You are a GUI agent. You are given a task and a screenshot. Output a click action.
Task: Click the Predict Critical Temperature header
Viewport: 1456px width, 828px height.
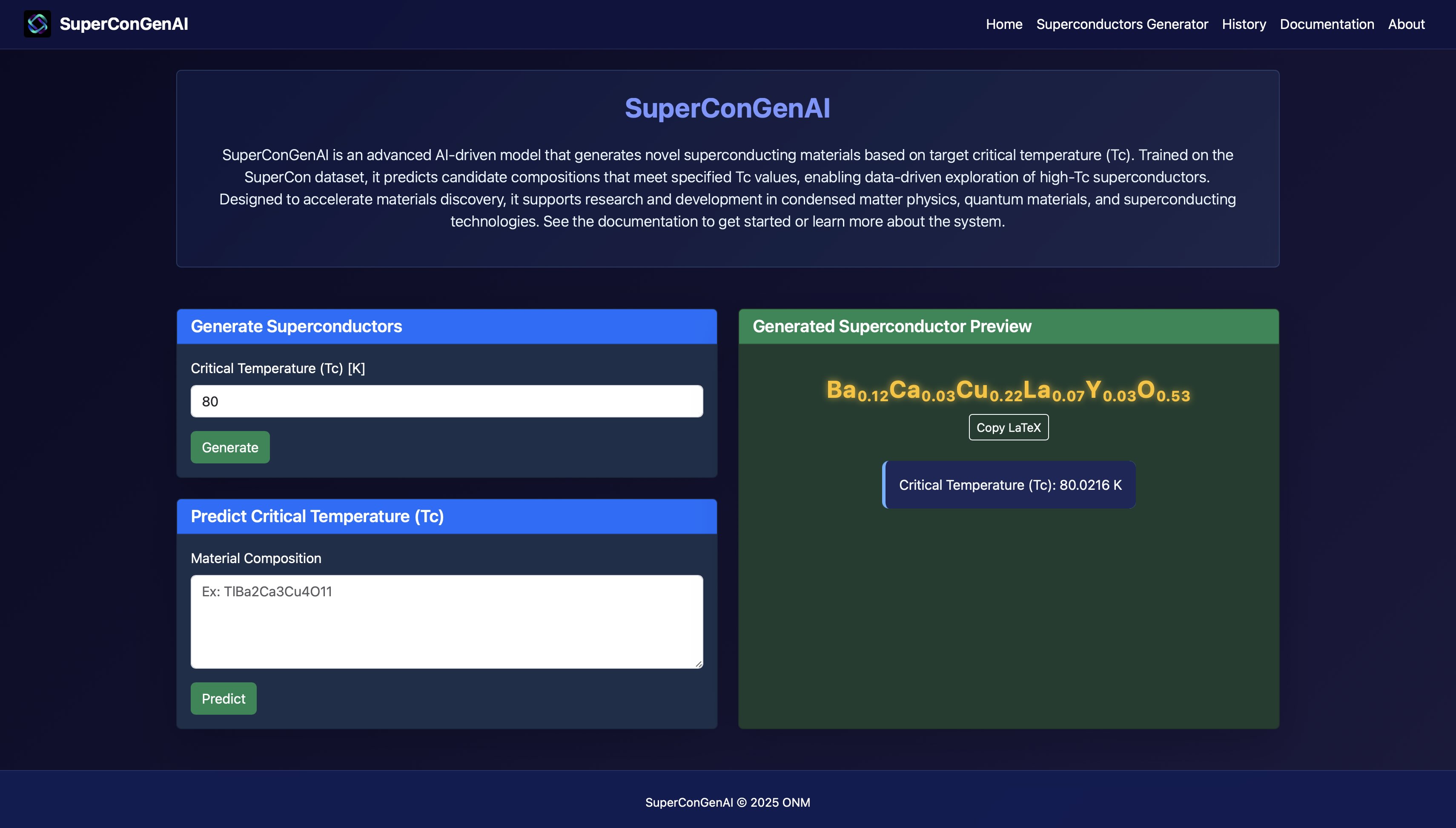(317, 516)
